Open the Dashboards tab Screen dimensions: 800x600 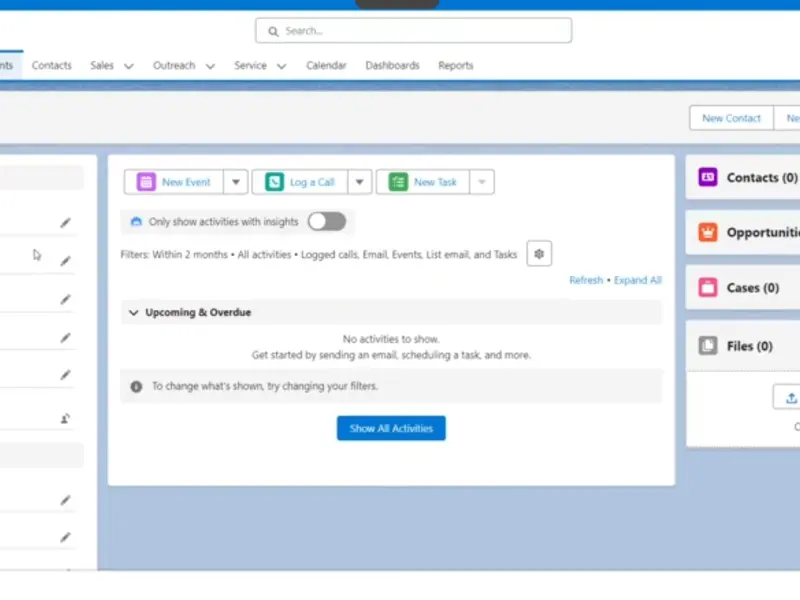(392, 66)
